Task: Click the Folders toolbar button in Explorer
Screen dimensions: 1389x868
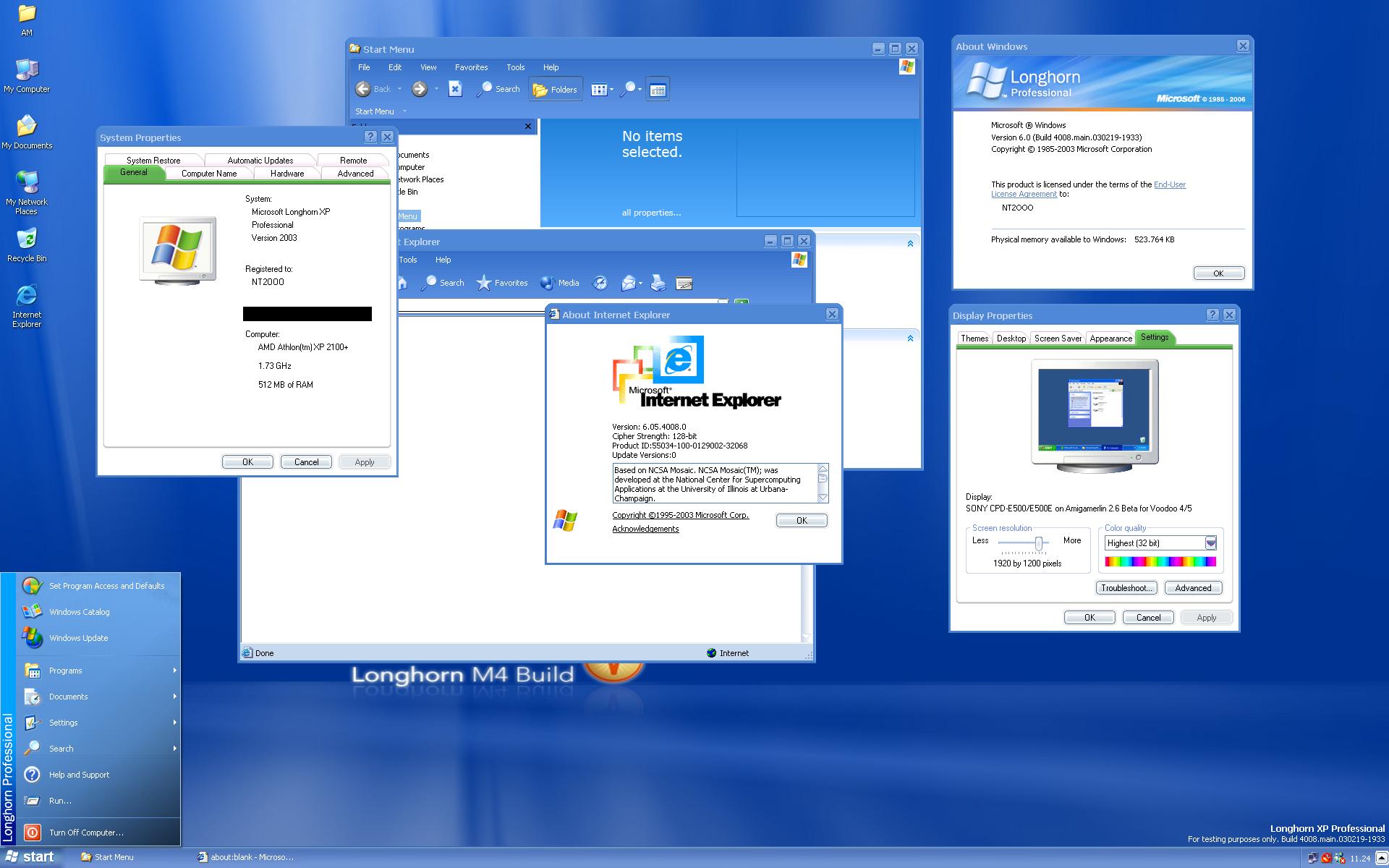Action: (555, 90)
